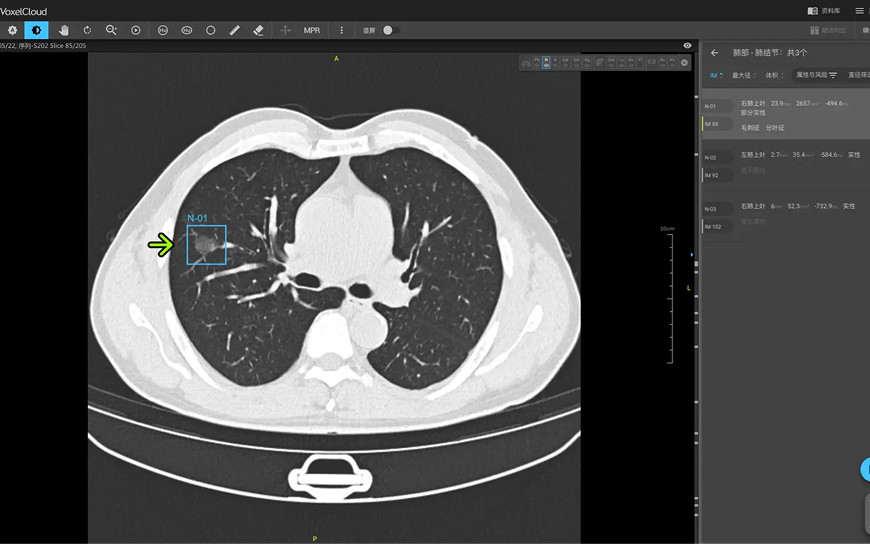Select the pan hand tool
Viewport: 870px width, 544px height.
tap(63, 30)
